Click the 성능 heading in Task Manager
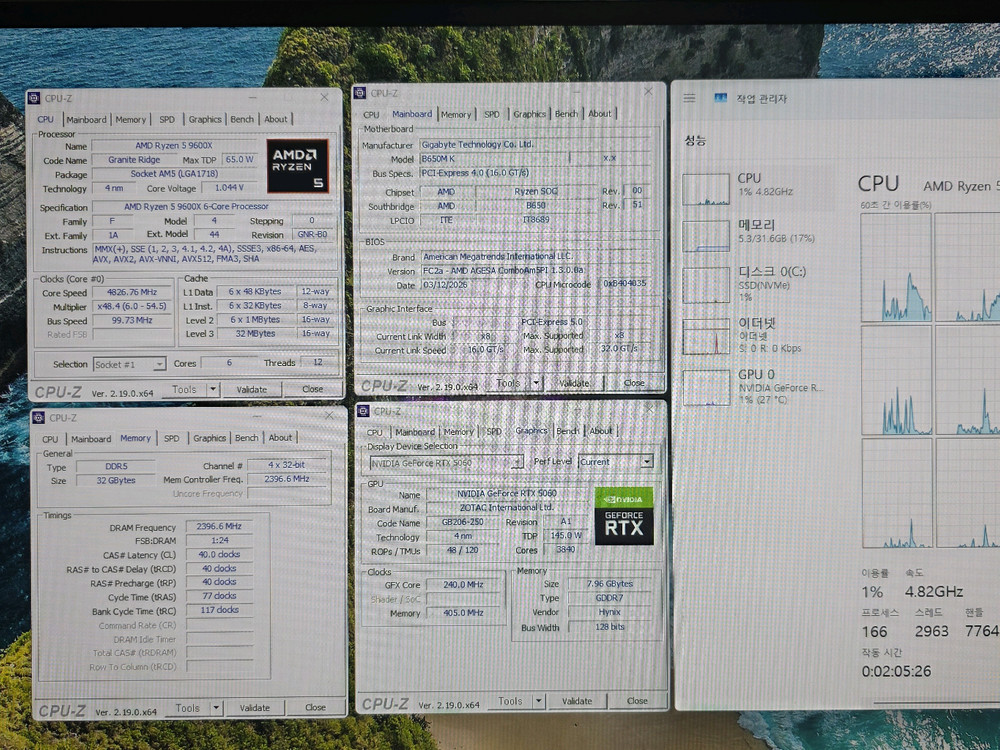Viewport: 1000px width, 750px height. pyautogui.click(x=695, y=140)
